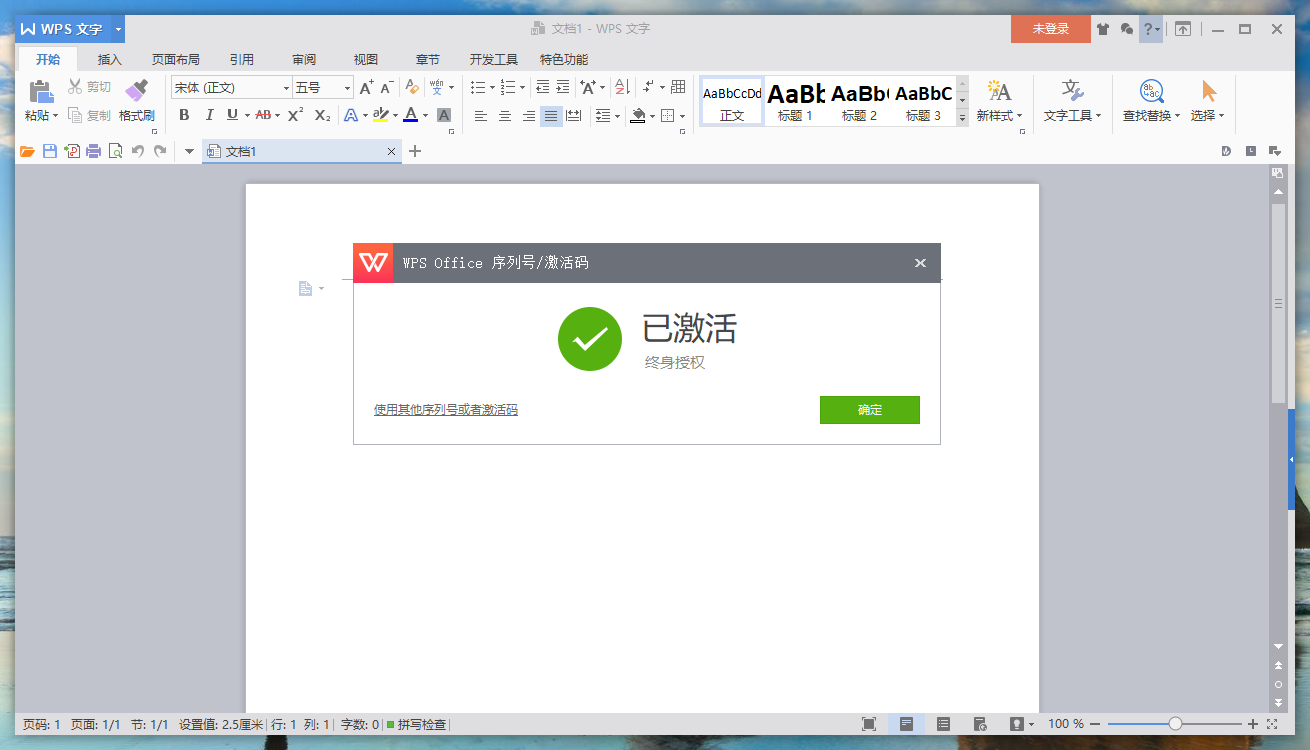Toggle subscript X₂ formatting
The image size is (1310, 750).
point(322,116)
